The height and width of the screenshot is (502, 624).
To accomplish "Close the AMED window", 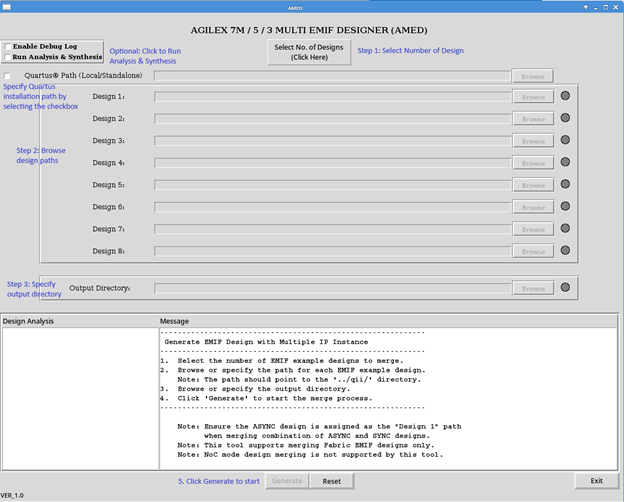I will 616,7.
